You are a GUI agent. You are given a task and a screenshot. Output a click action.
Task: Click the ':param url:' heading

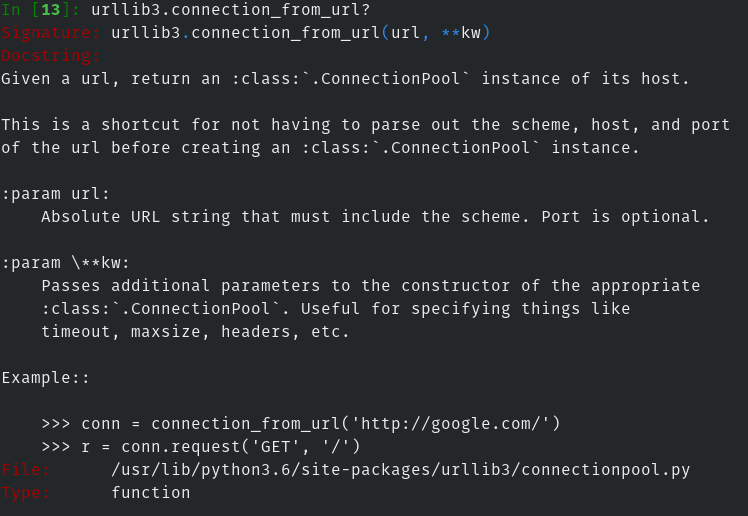56,194
